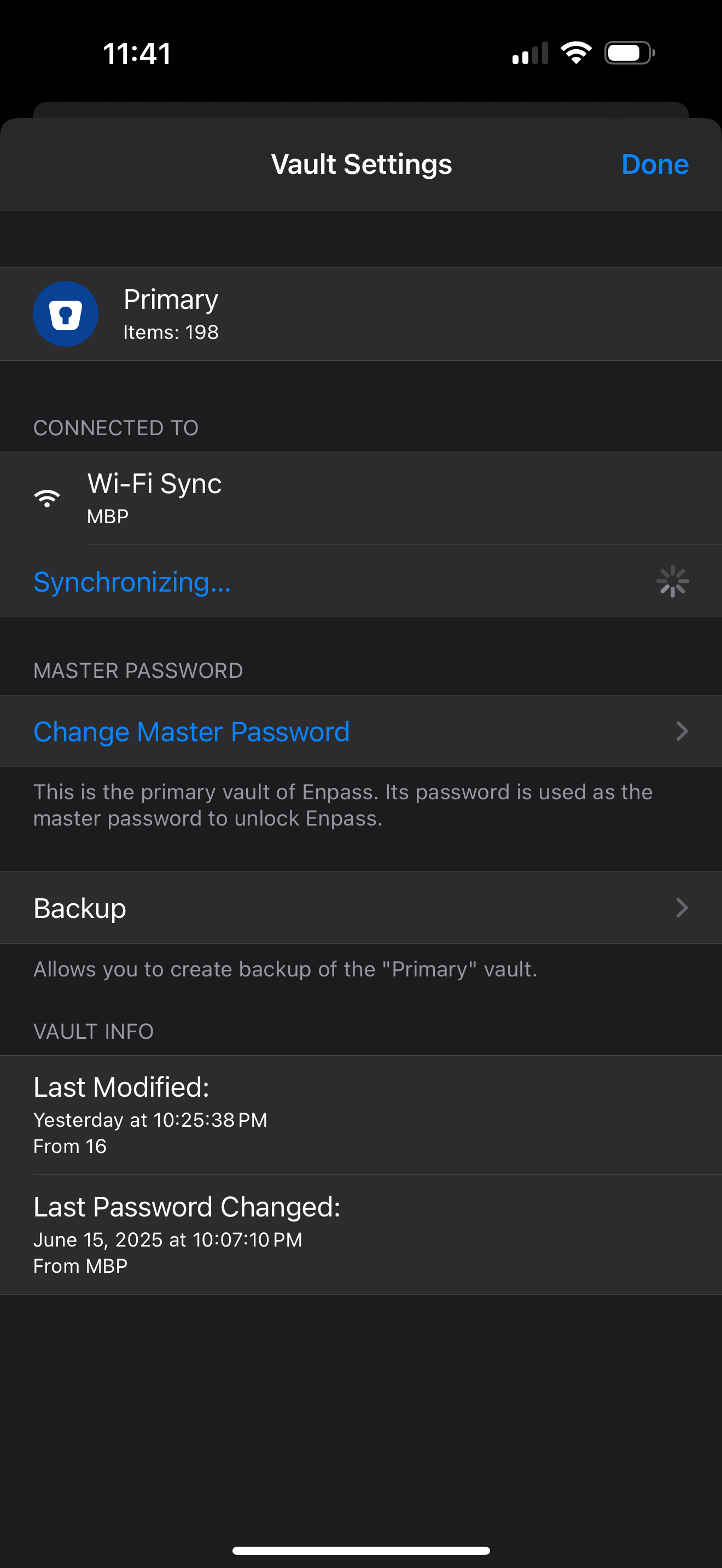Image resolution: width=722 pixels, height=1568 pixels.
Task: Tap chevron beside Change Master Password
Action: tap(682, 731)
